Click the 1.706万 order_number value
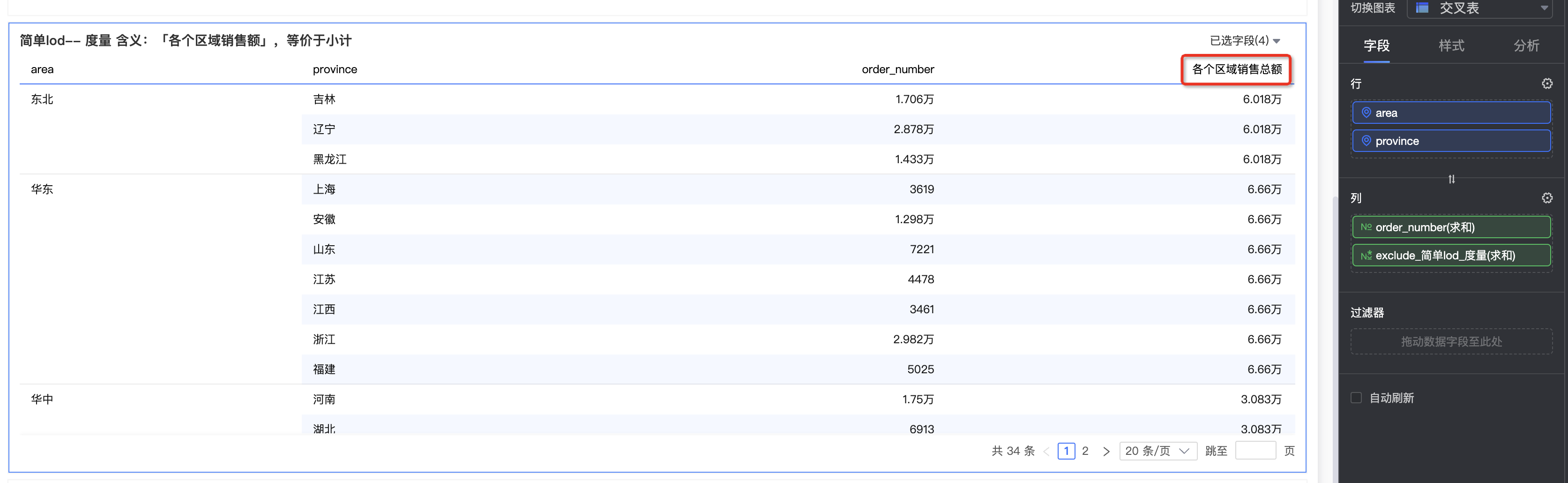Screen dimensions: 1568x483 (914, 99)
